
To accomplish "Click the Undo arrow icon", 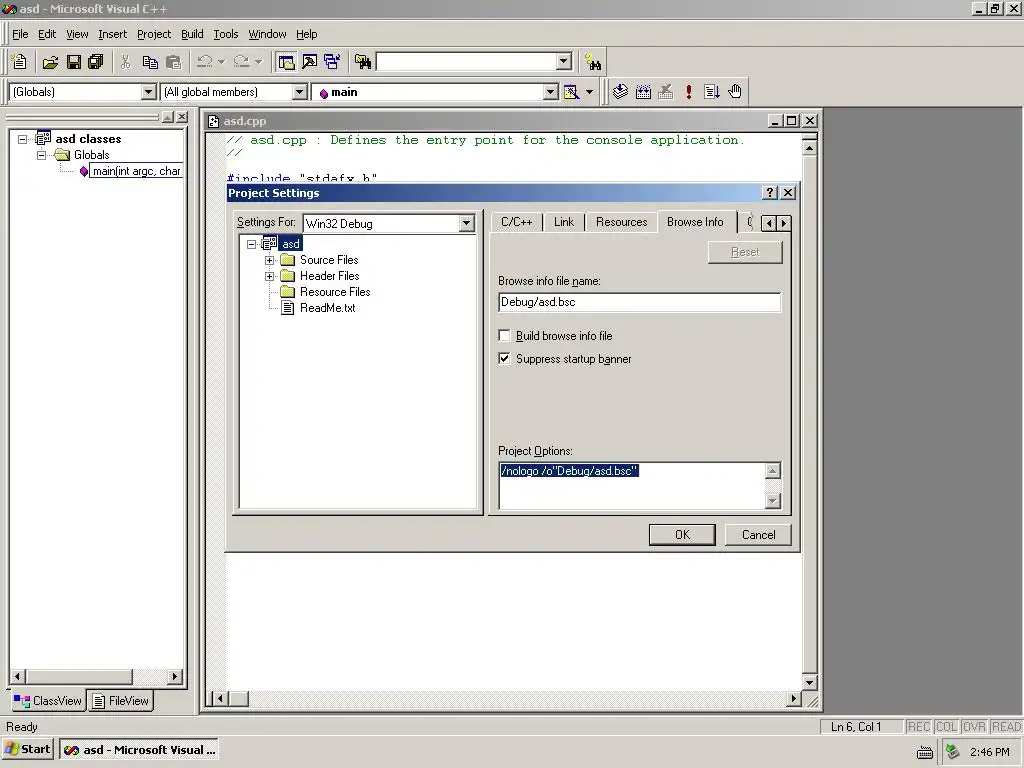I will [x=204, y=62].
